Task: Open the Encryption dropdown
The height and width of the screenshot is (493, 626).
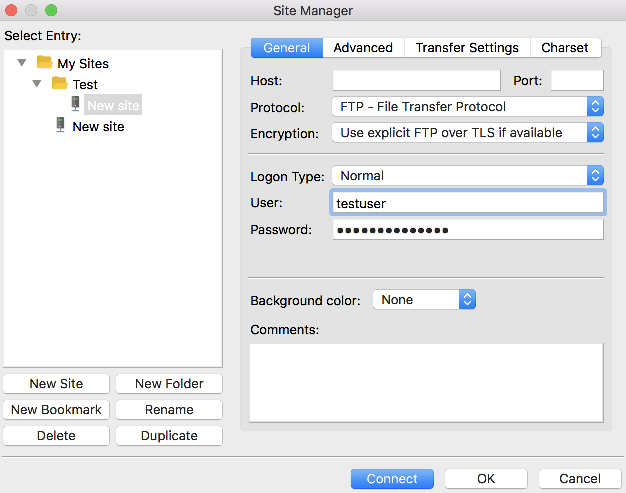Action: (467, 132)
